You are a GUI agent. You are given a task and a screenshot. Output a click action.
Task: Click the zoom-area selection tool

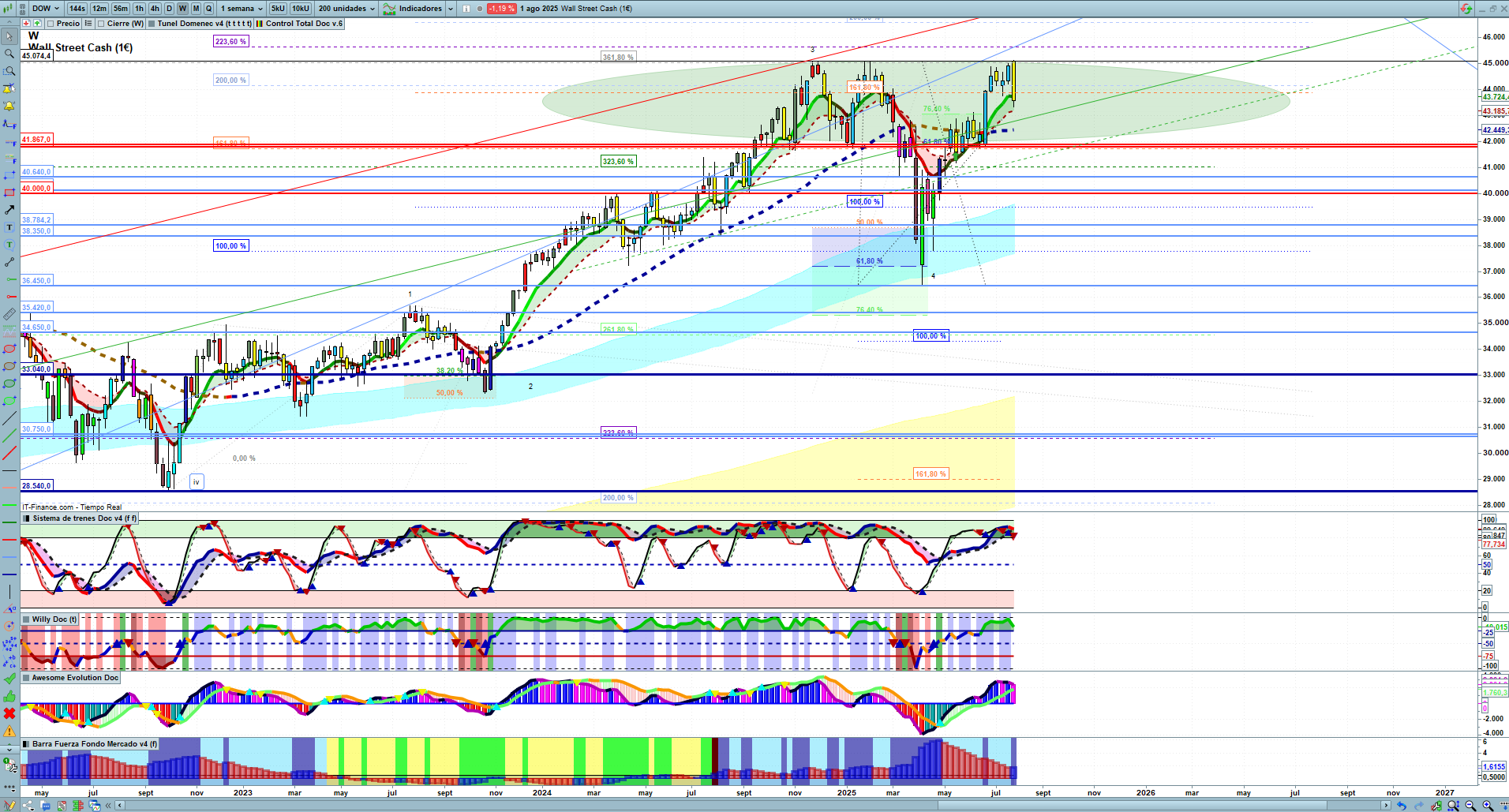[9, 71]
